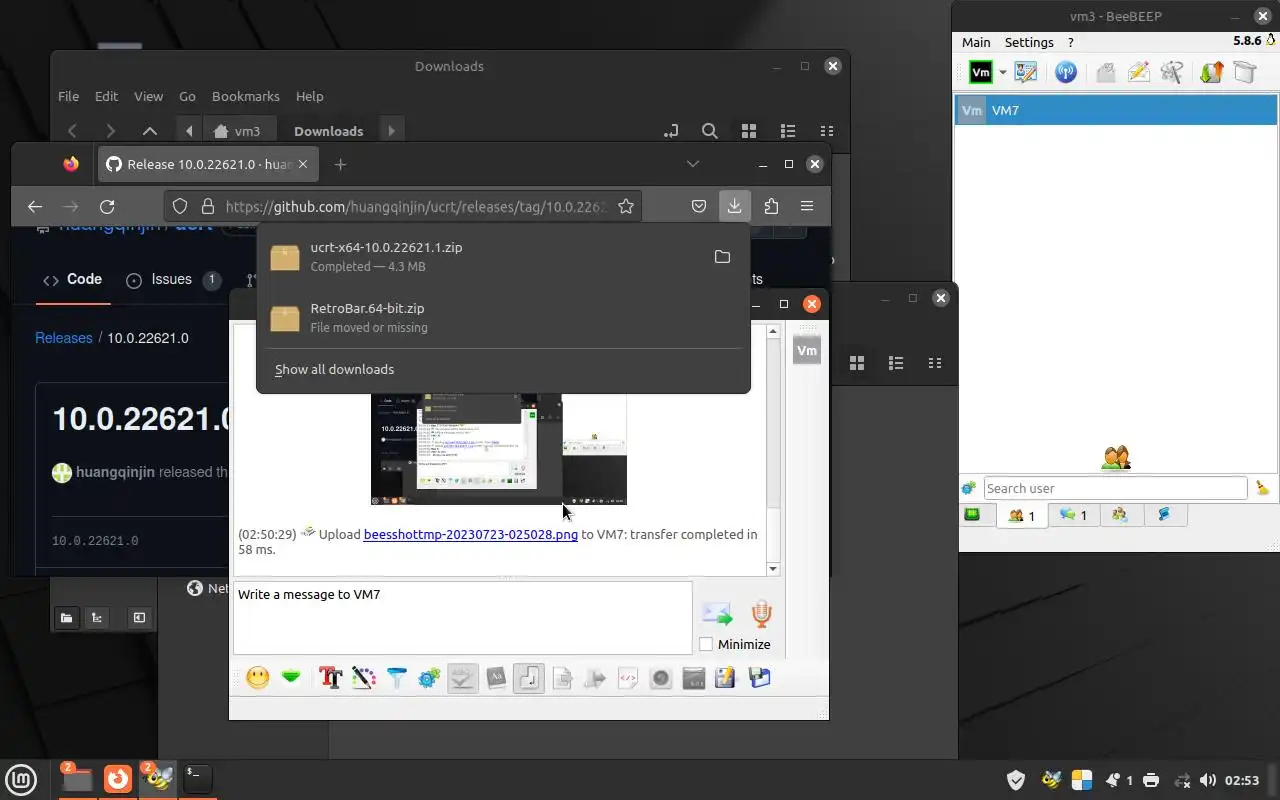1280x800 pixels.
Task: Open the font chooser (TT icon)
Action: tap(331, 678)
